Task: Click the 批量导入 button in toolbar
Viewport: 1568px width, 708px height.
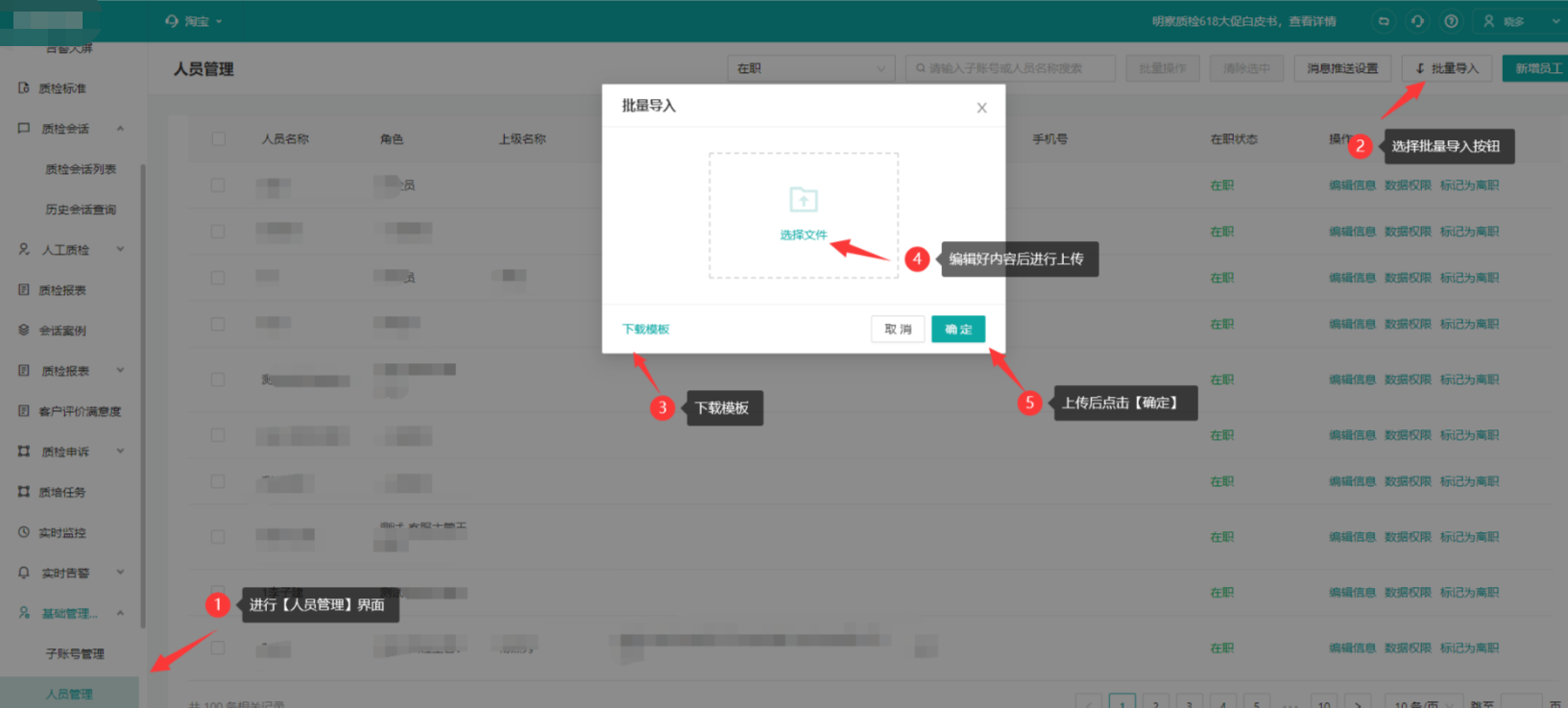Action: [1447, 68]
